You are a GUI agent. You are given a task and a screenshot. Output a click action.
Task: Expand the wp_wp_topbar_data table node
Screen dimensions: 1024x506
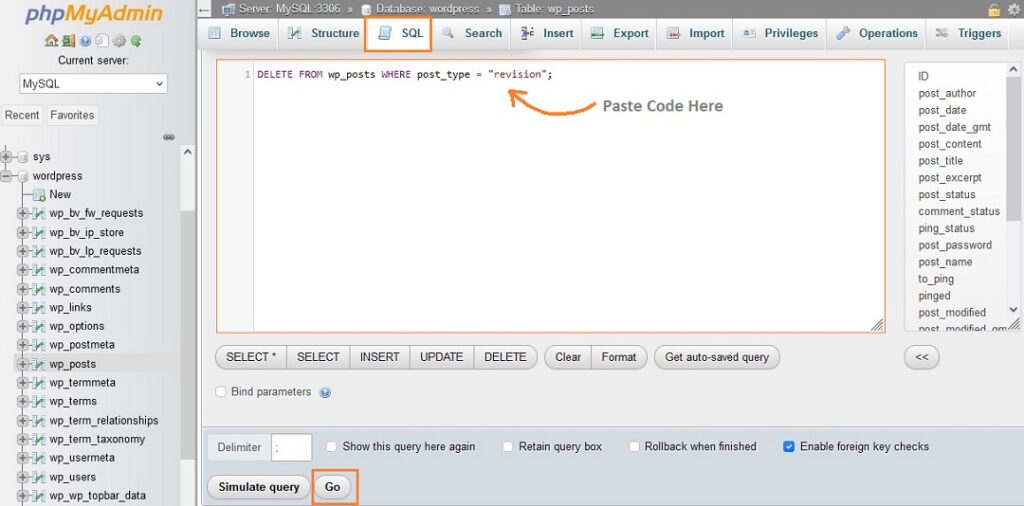[23, 496]
